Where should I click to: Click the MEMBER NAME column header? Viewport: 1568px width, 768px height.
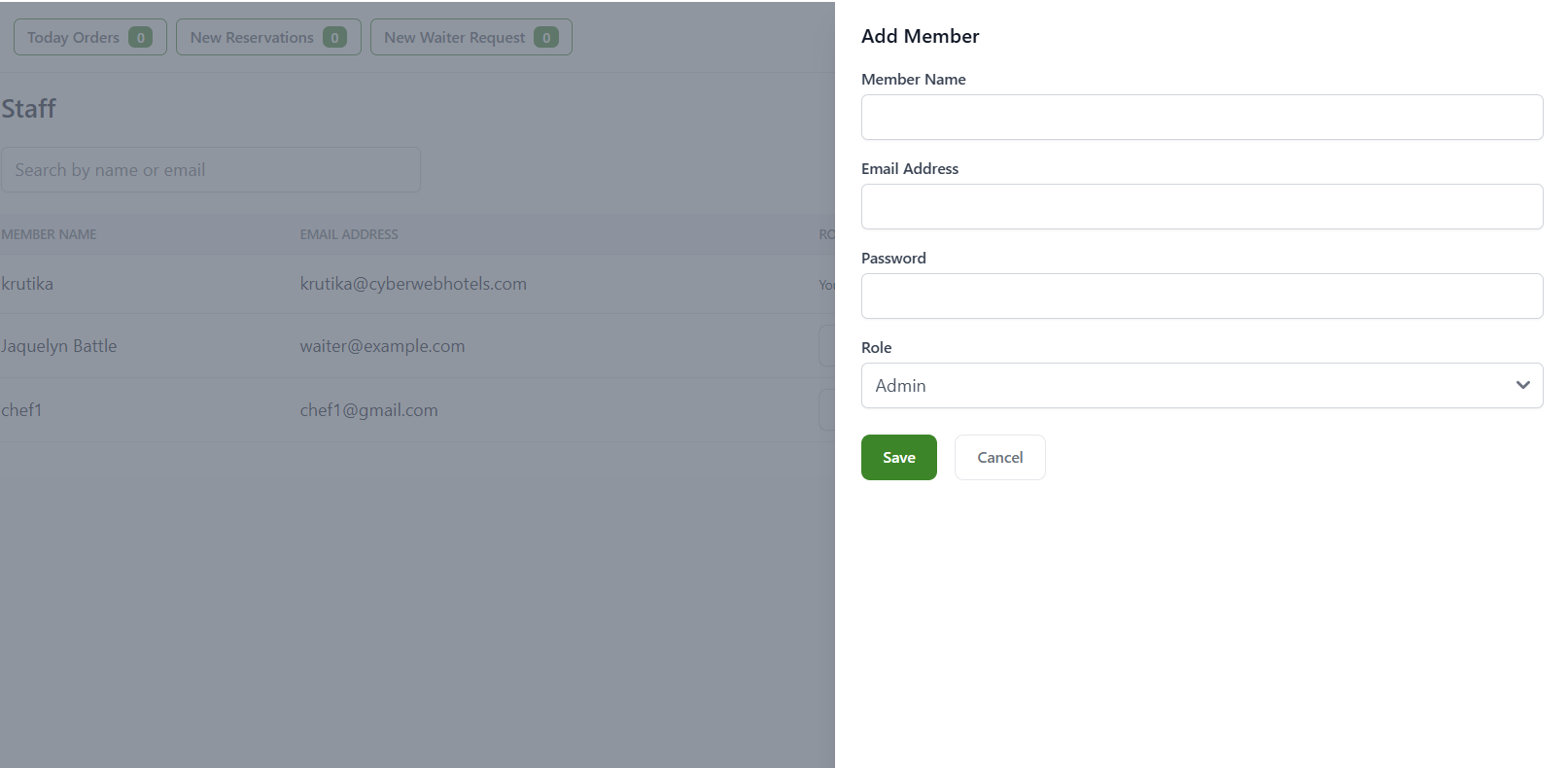[49, 234]
